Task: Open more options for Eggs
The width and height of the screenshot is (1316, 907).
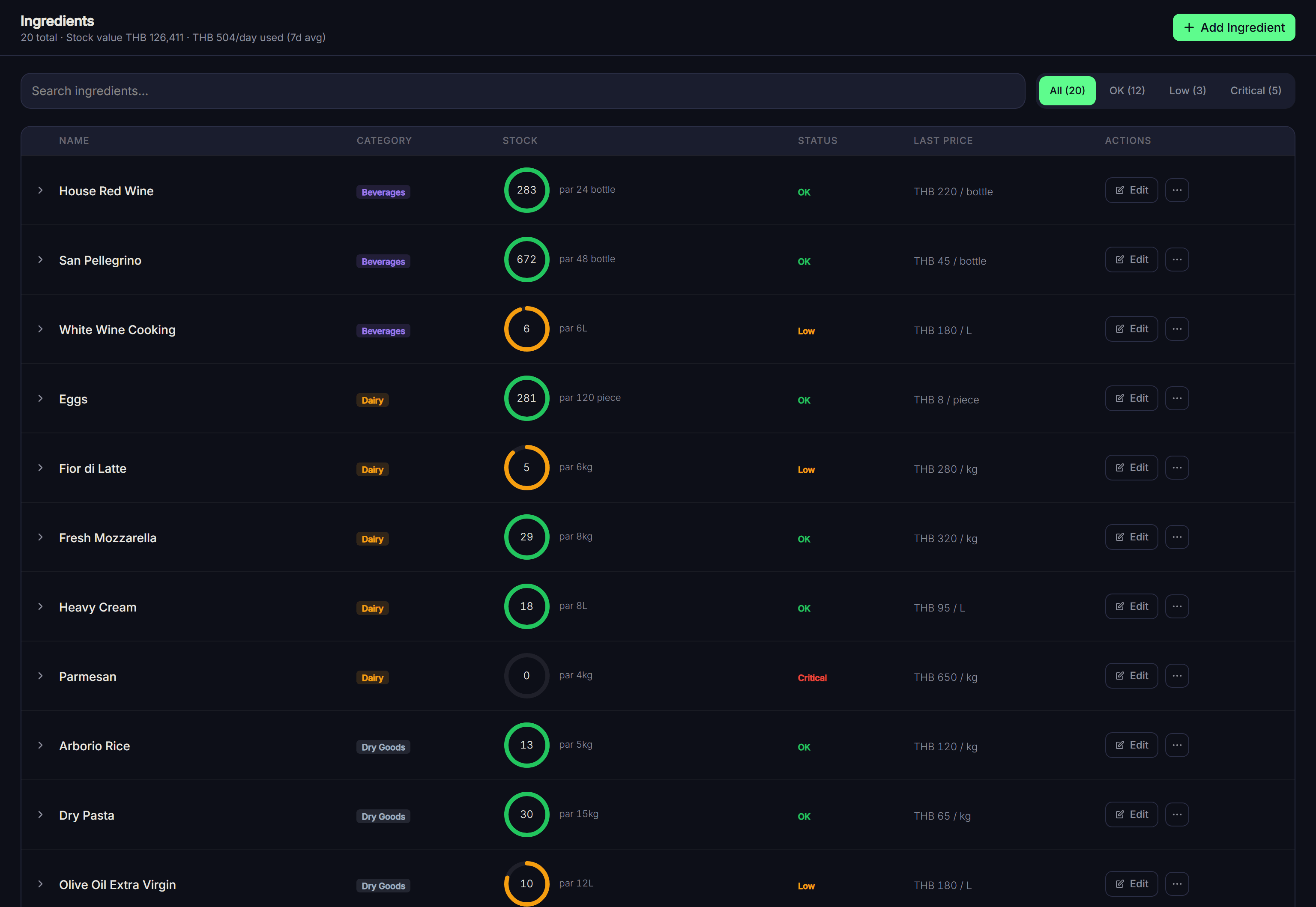Action: [1177, 398]
